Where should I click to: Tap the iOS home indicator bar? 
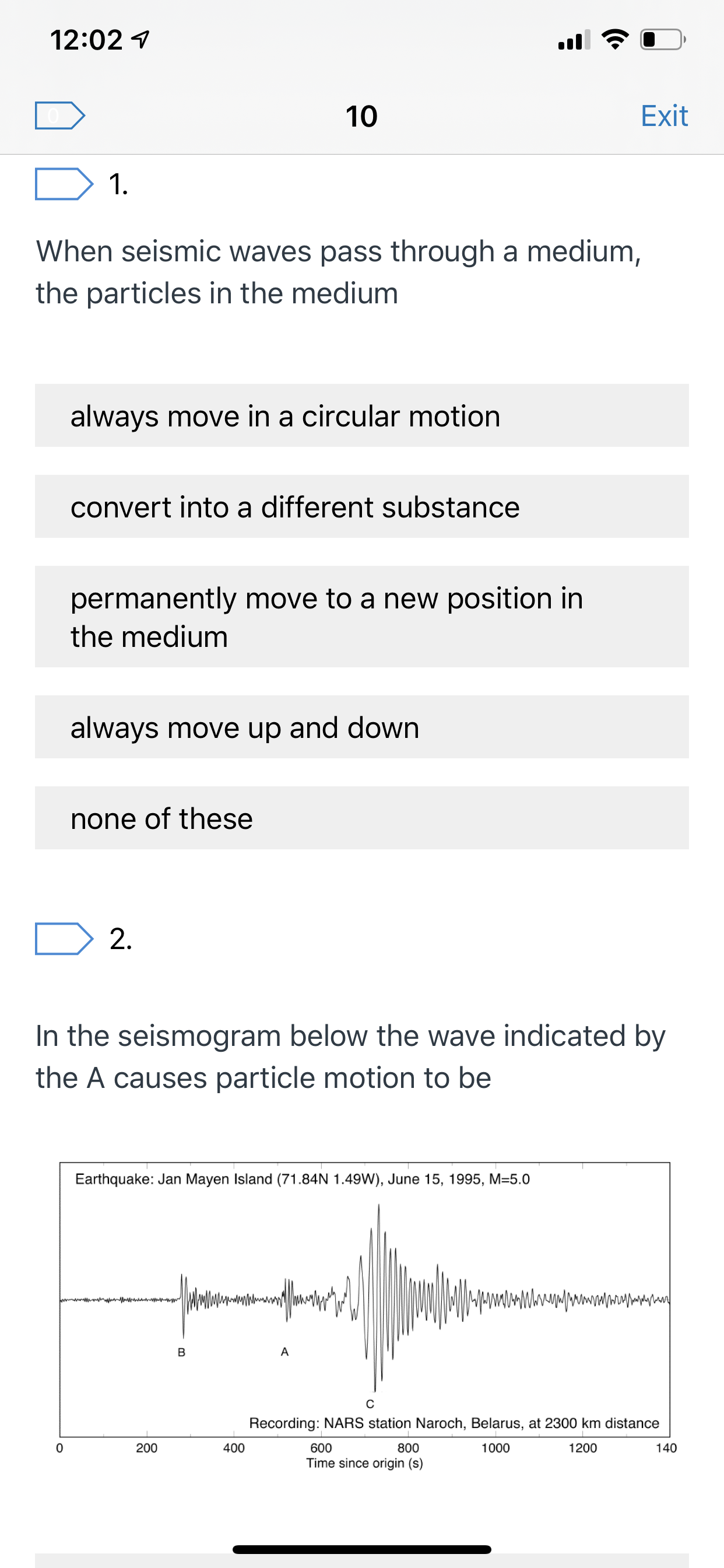(362, 1549)
